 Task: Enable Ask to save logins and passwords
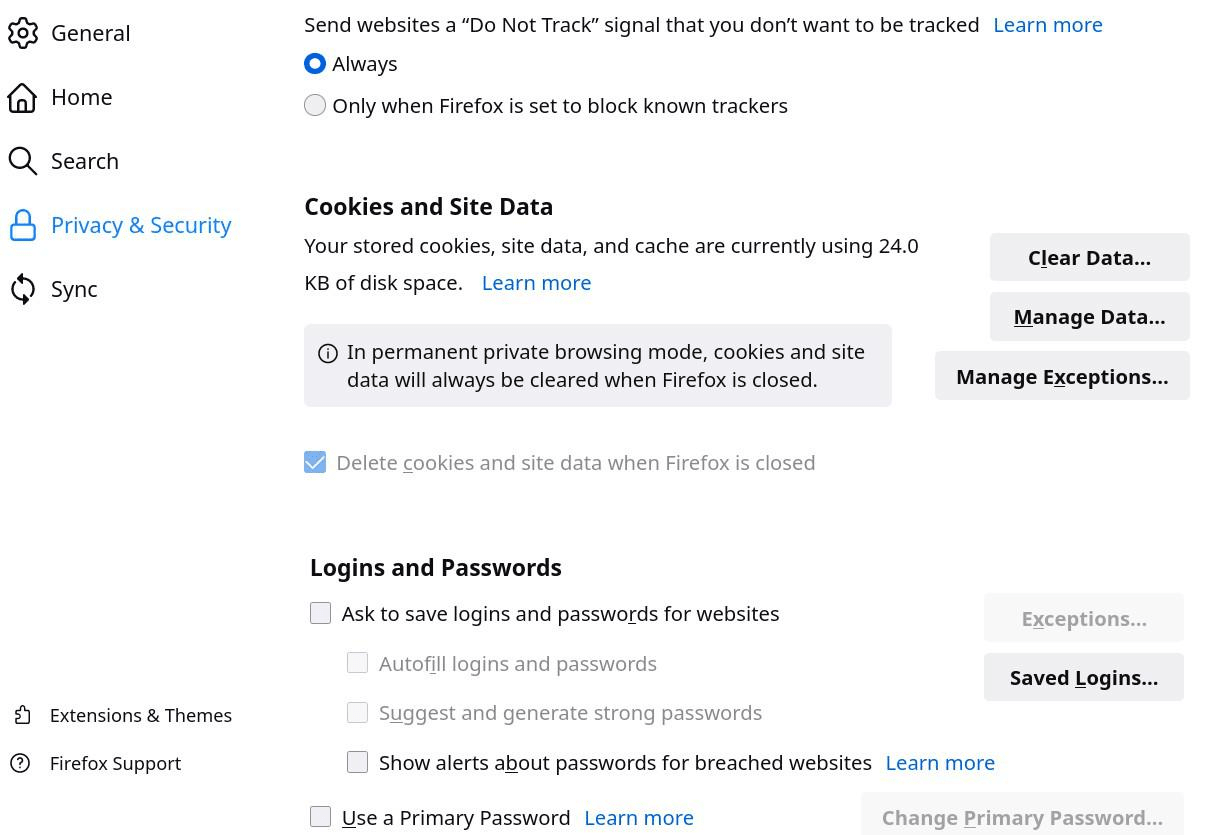[320, 613]
